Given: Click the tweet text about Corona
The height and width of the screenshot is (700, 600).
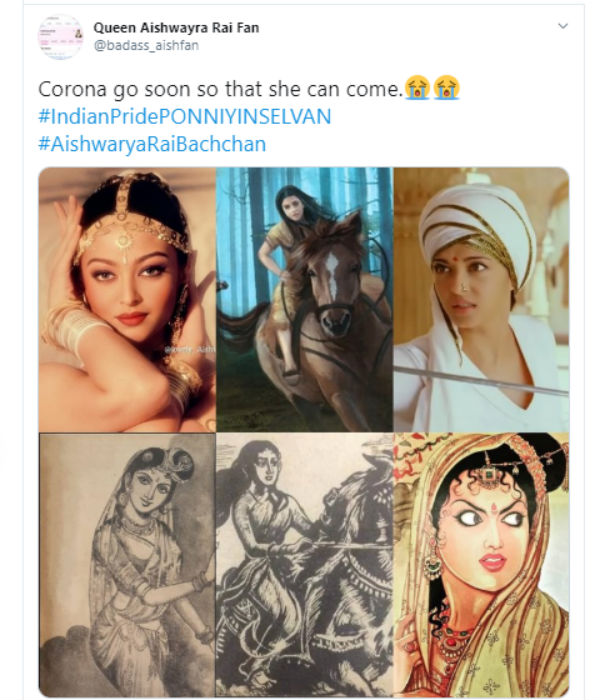Looking at the screenshot, I should point(220,89).
